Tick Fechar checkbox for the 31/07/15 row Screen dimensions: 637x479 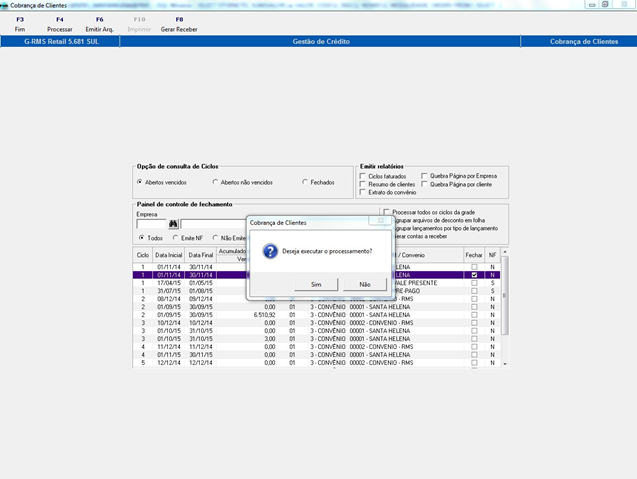click(474, 291)
